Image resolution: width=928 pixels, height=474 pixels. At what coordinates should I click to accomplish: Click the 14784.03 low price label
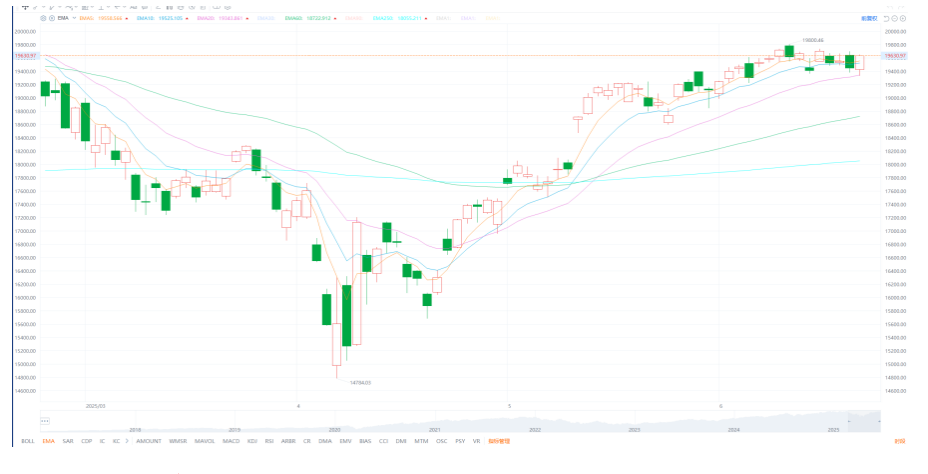tap(360, 383)
